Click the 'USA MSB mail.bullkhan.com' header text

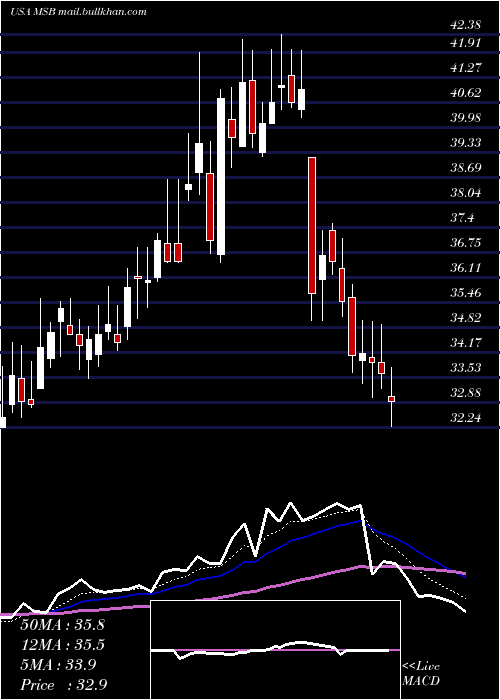(x=78, y=12)
